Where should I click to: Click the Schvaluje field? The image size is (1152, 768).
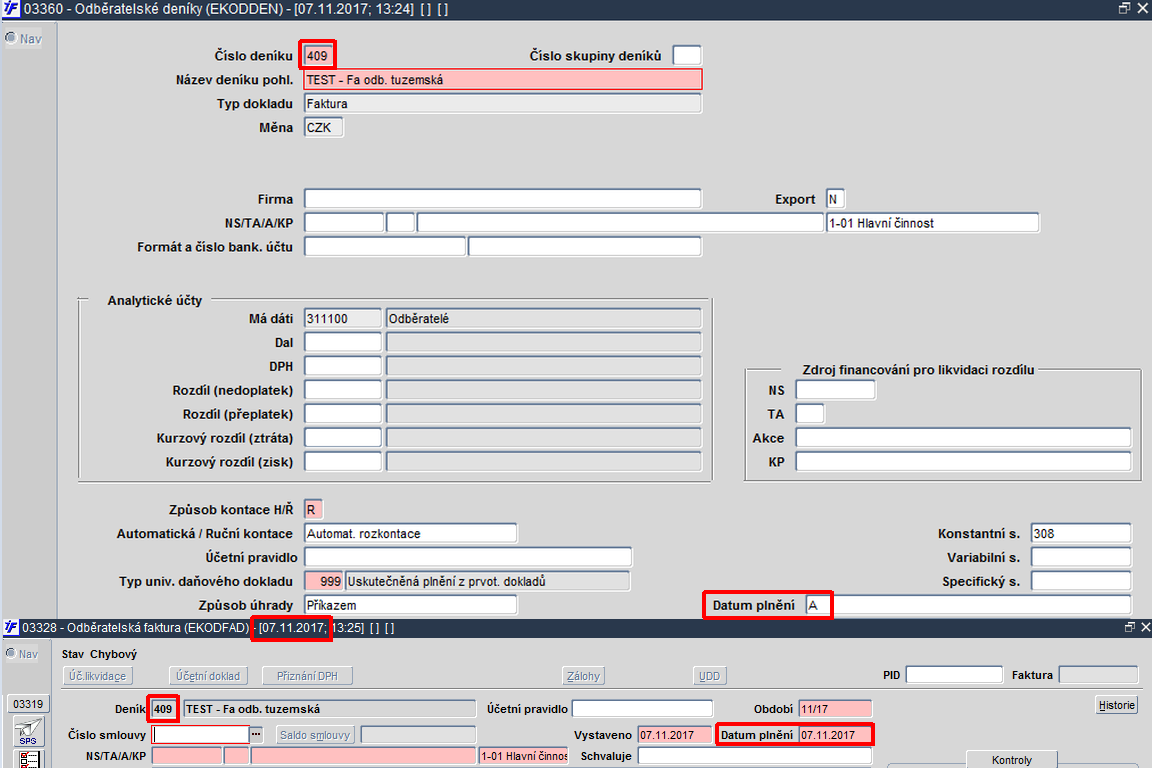click(755, 756)
